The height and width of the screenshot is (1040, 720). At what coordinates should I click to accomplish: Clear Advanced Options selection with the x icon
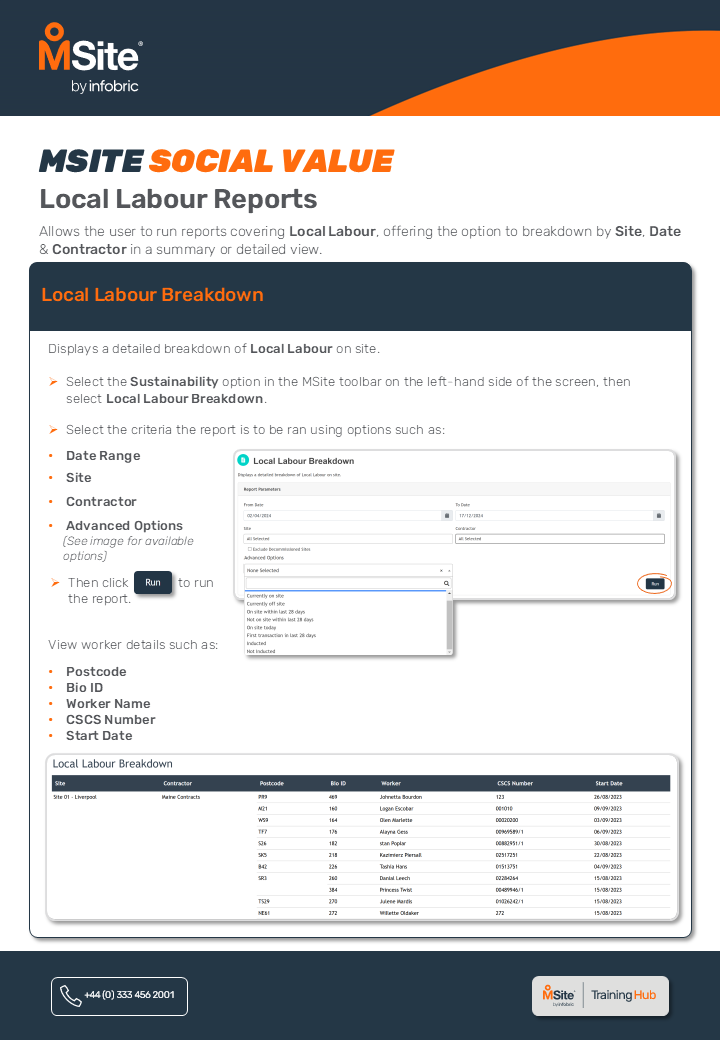click(x=441, y=570)
